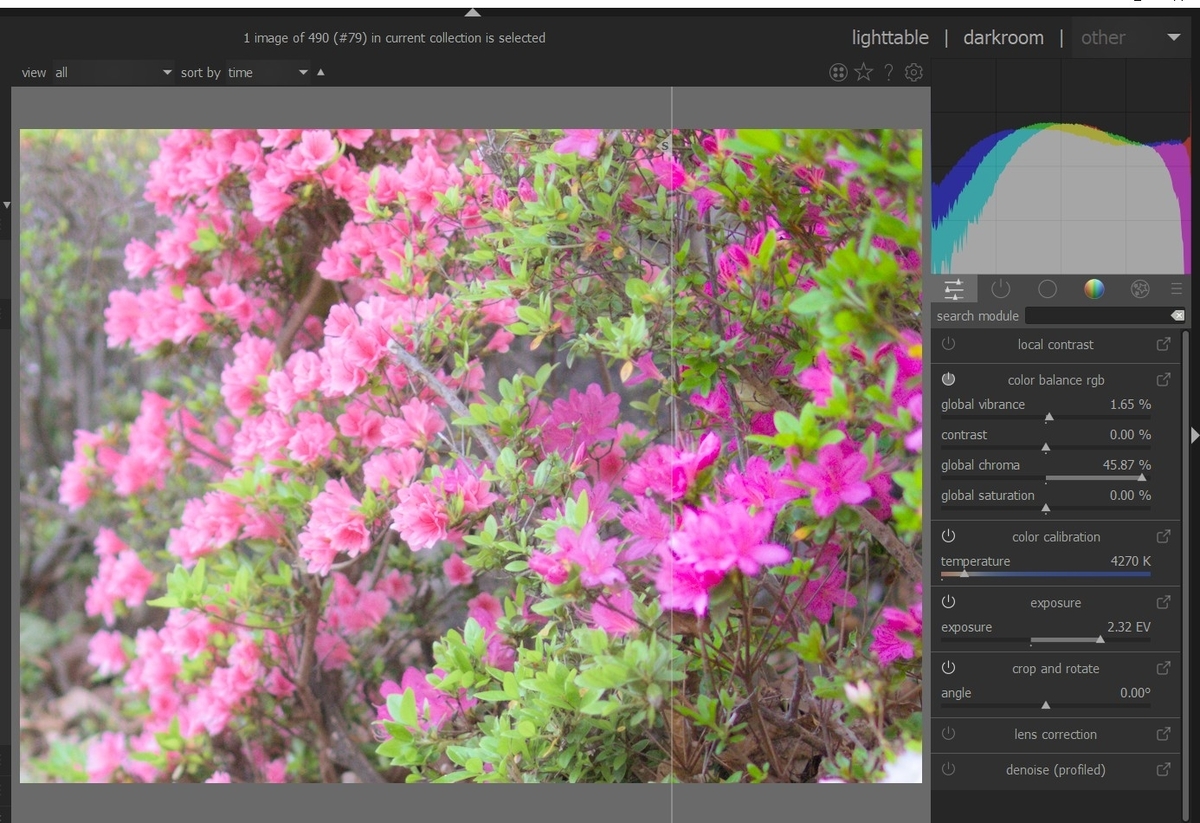
Task: Enable the lens correction module
Action: pos(948,734)
